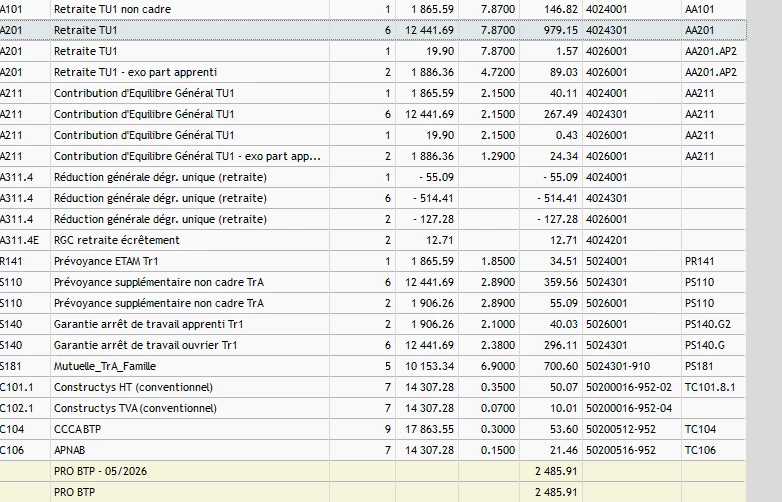Screen dimensions: 782x502
Task: Select the CCCA BTP row
Action: 373,429
